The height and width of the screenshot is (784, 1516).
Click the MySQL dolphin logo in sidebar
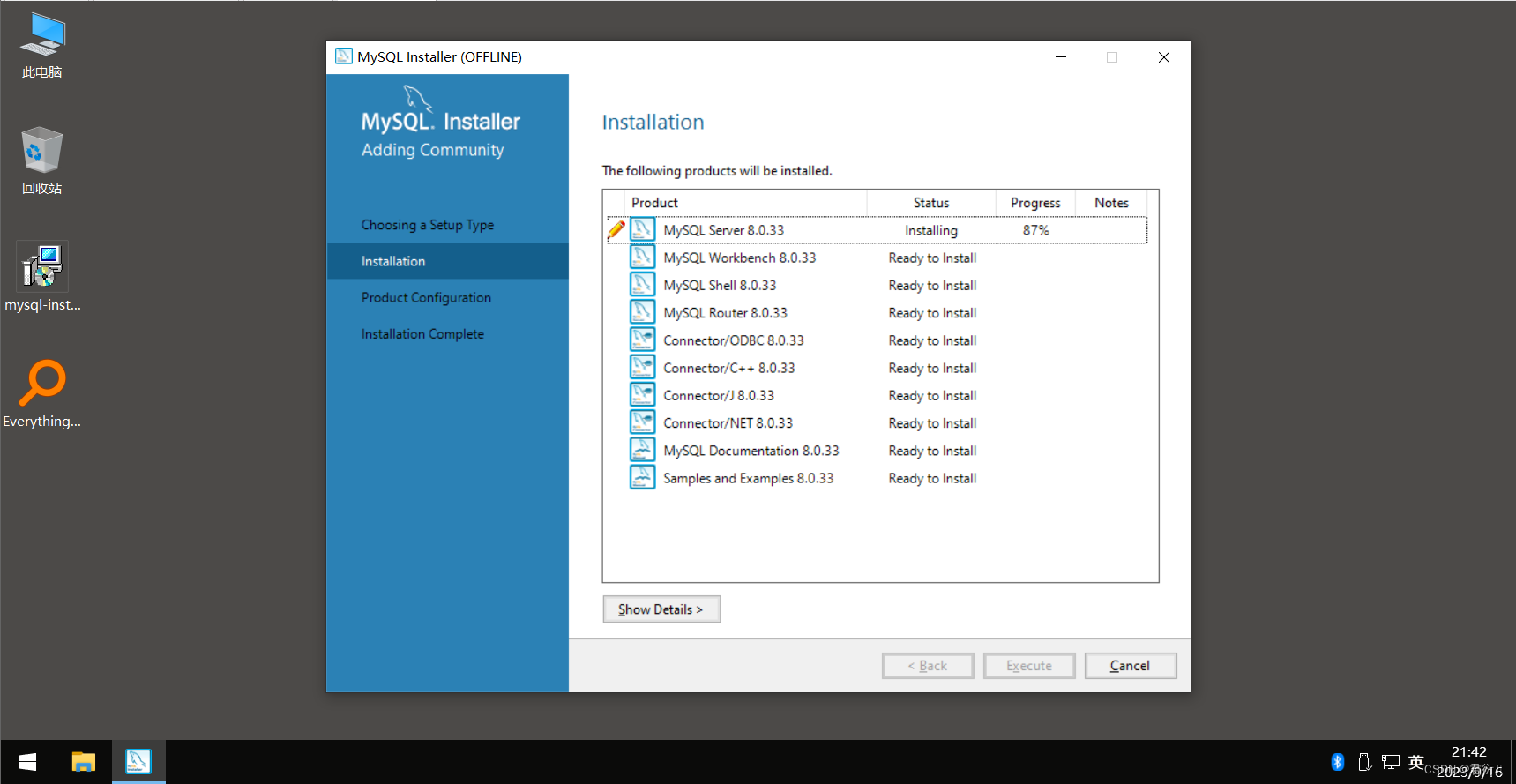pyautogui.click(x=417, y=98)
